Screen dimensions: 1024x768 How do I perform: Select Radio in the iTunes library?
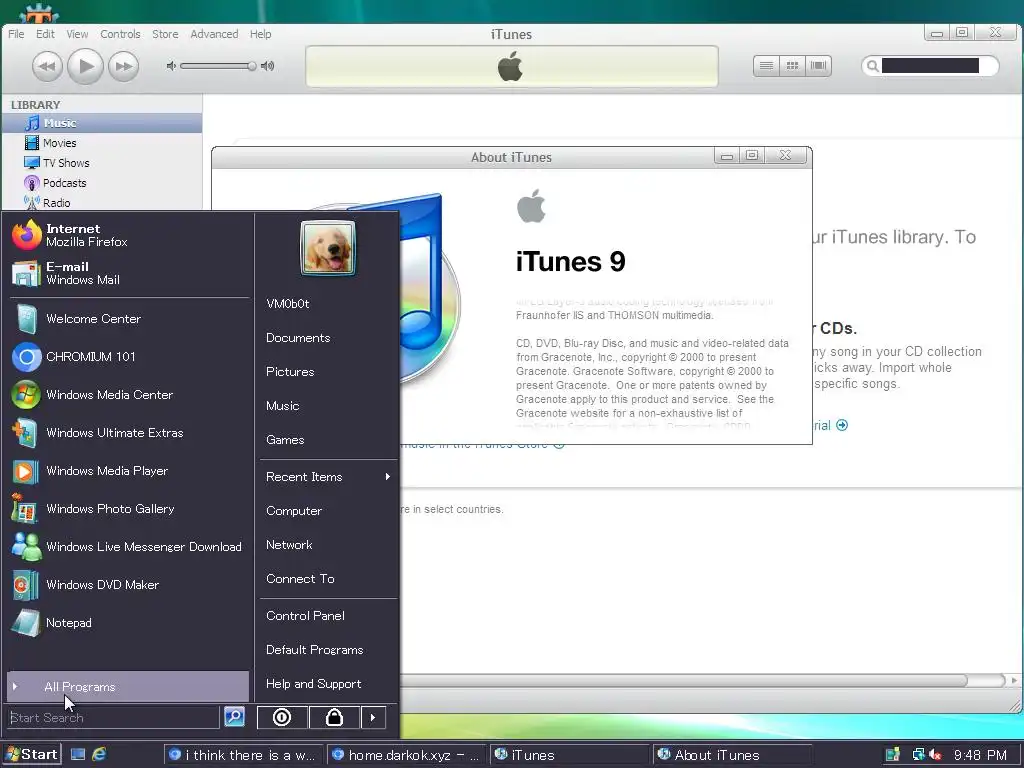pos(102,202)
